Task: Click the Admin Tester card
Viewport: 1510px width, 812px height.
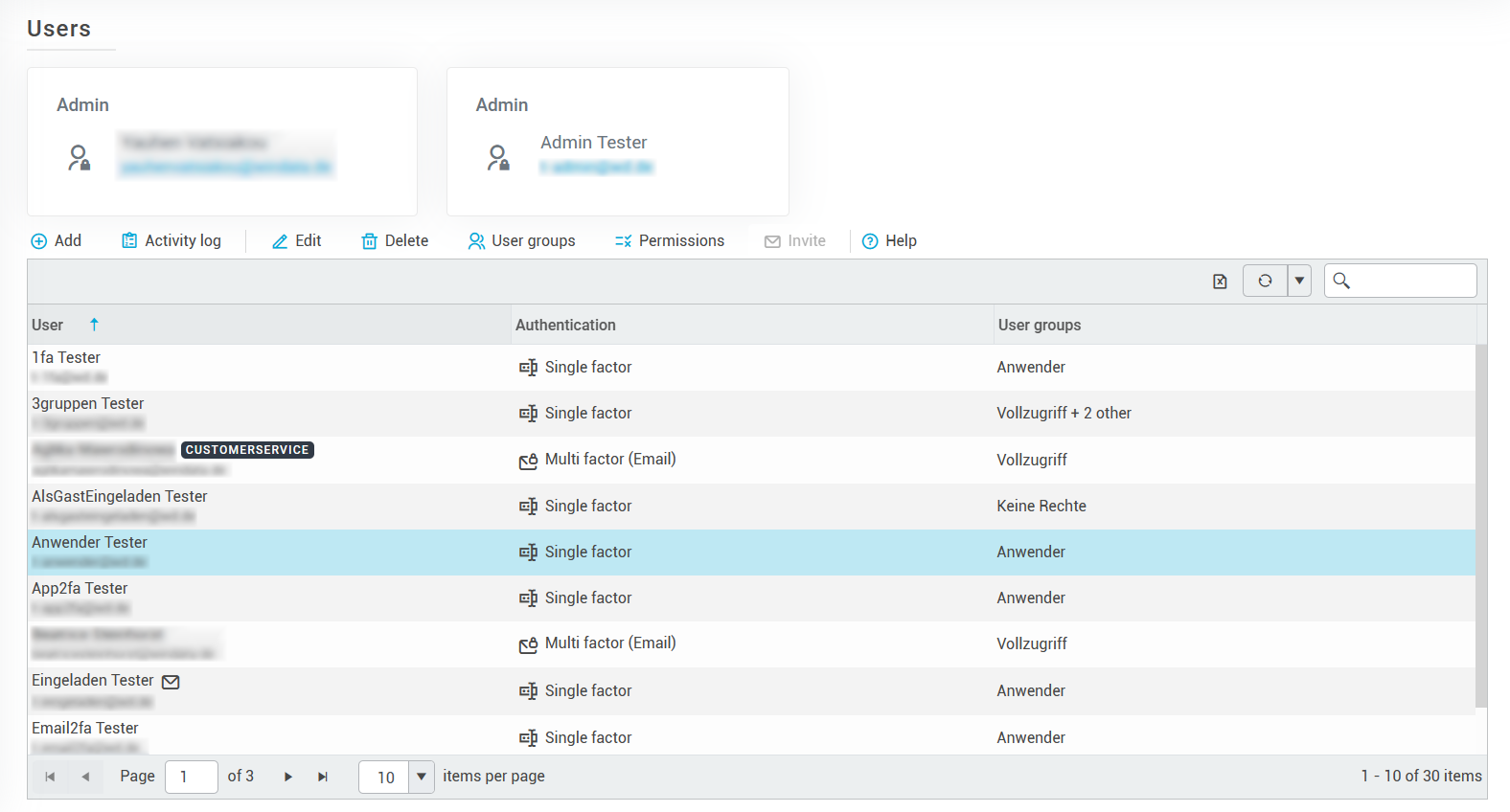Action: tap(617, 142)
